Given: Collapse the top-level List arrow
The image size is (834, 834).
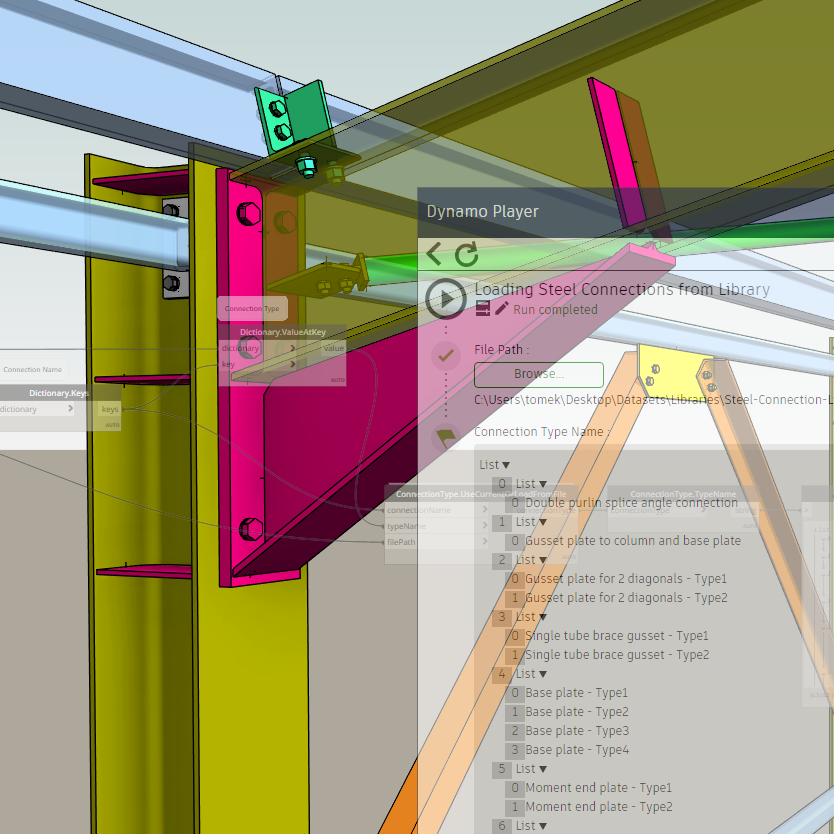Looking at the screenshot, I should (x=506, y=465).
